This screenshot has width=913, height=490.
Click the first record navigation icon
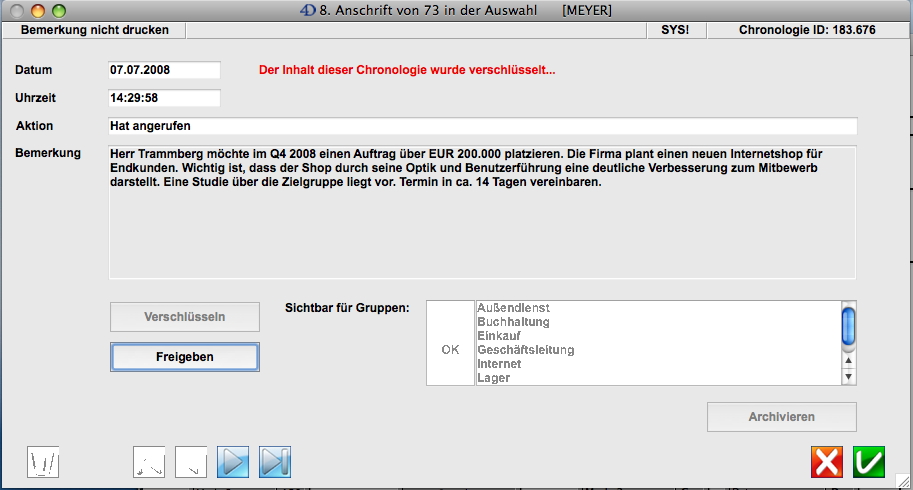(x=149, y=461)
